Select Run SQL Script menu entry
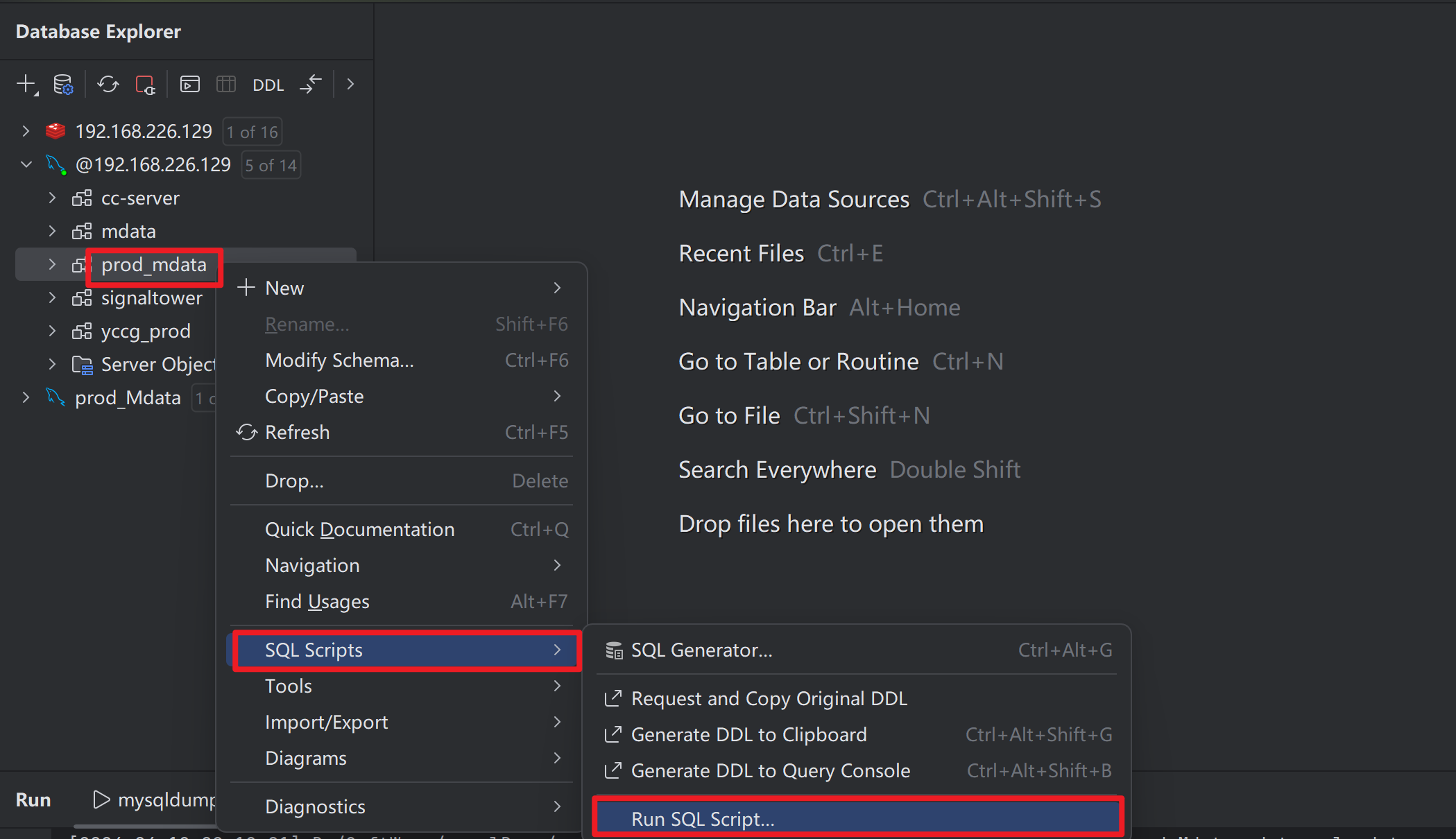Image resolution: width=1456 pixels, height=839 pixels. click(702, 819)
